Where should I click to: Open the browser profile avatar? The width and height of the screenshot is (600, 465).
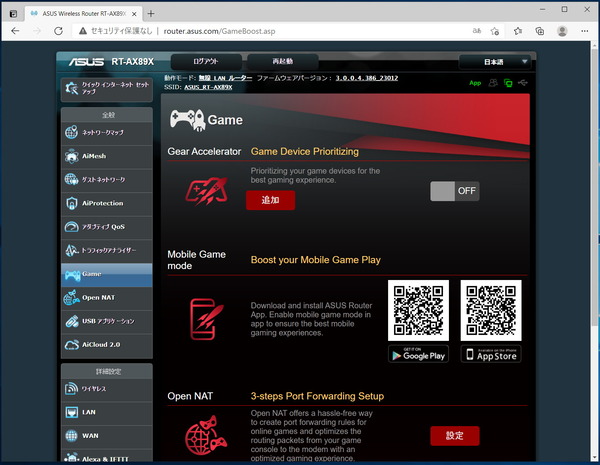click(x=562, y=31)
